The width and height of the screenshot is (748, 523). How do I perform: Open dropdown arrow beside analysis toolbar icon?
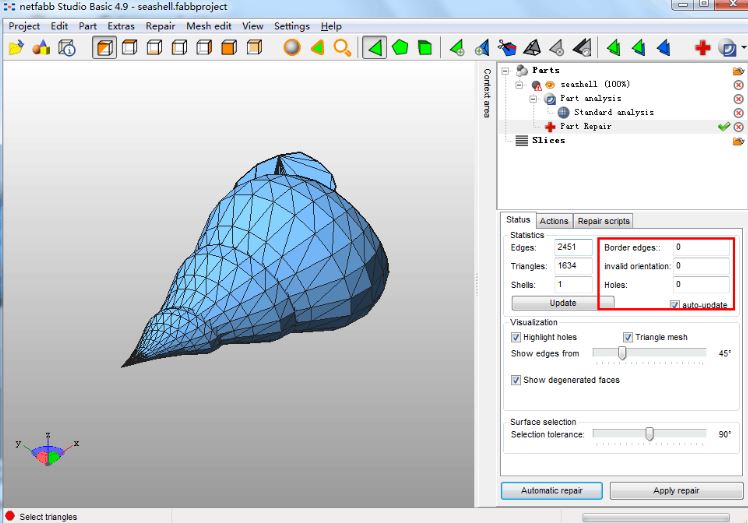[x=744, y=48]
